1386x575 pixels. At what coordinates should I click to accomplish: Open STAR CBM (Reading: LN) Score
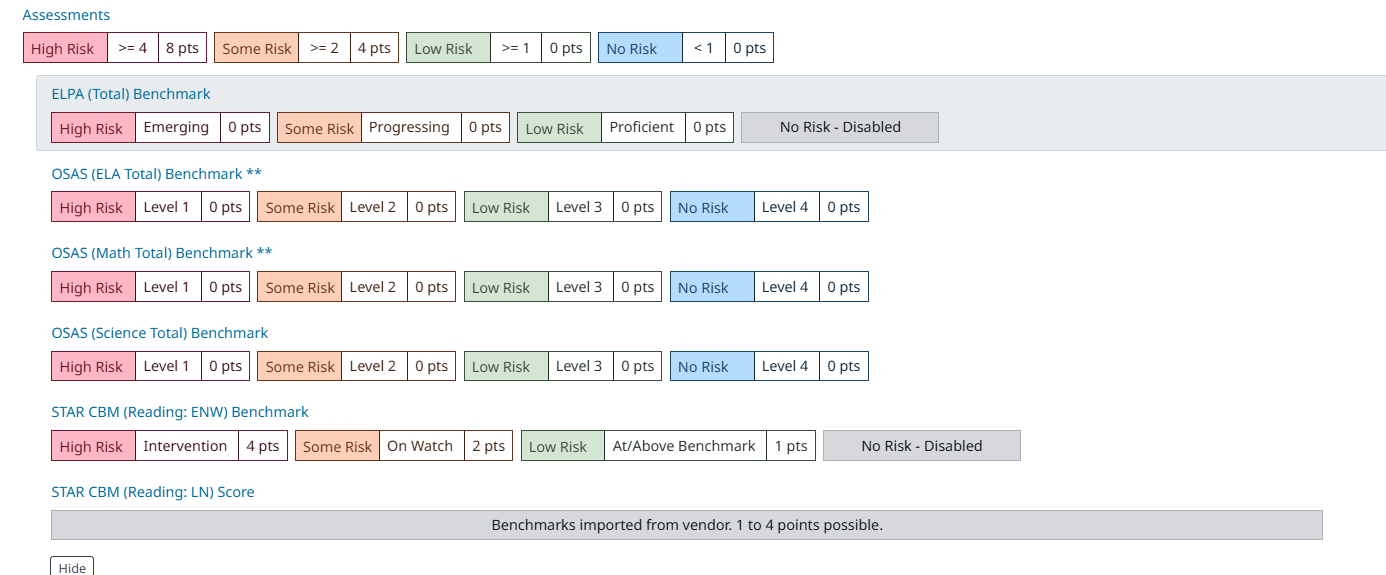coord(153,492)
